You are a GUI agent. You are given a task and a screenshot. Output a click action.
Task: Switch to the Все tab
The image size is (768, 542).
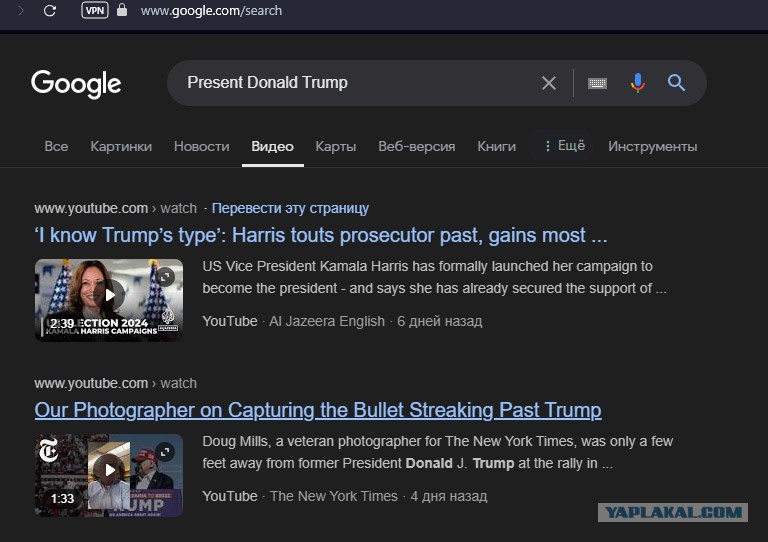(56, 146)
